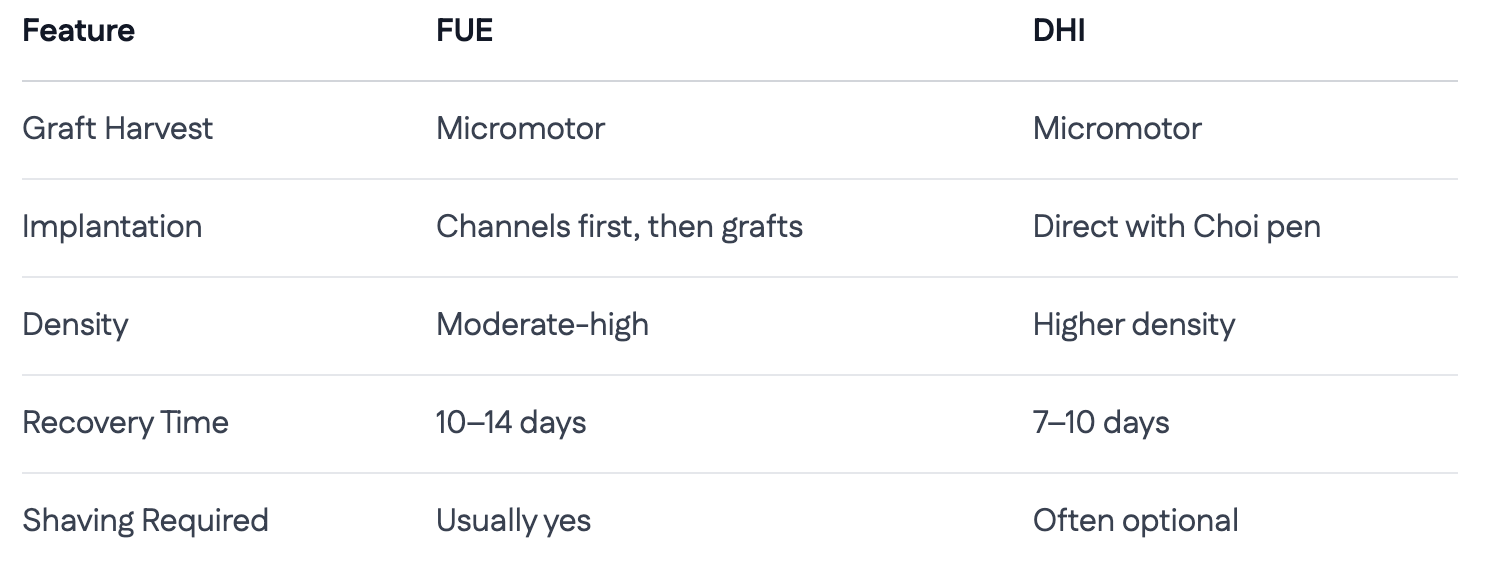
Task: Click the 7–10 days cell
Action: (1101, 422)
